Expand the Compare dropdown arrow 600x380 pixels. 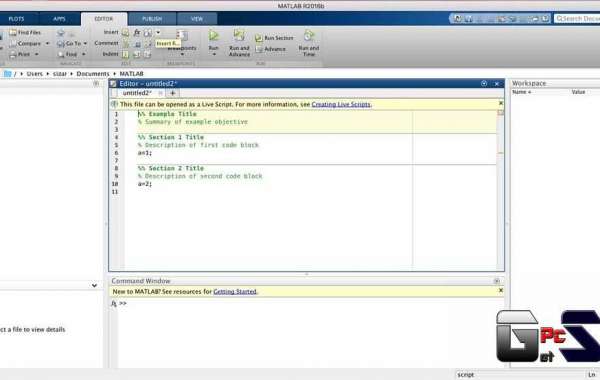click(x=47, y=44)
